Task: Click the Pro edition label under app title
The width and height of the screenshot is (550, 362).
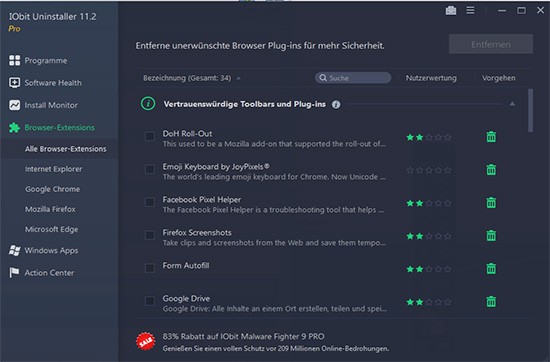Action: (14, 29)
